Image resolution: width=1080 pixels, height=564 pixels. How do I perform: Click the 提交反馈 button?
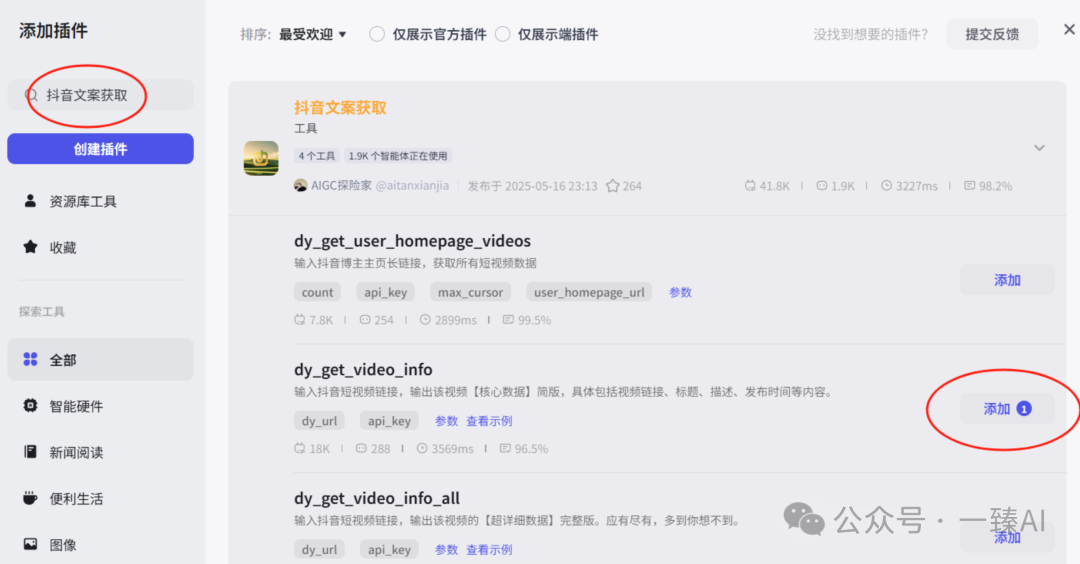click(992, 34)
